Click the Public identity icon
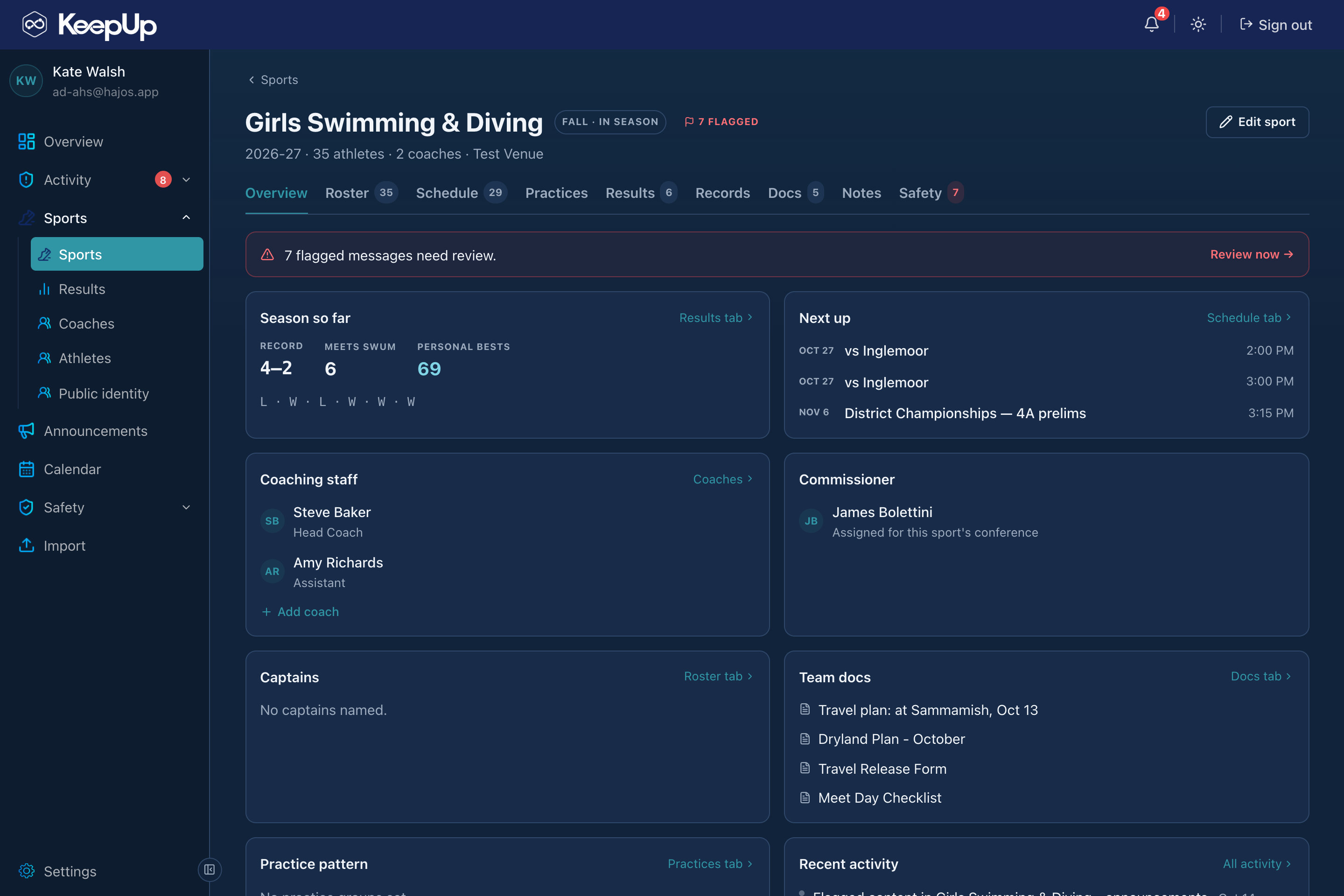 pyautogui.click(x=44, y=392)
